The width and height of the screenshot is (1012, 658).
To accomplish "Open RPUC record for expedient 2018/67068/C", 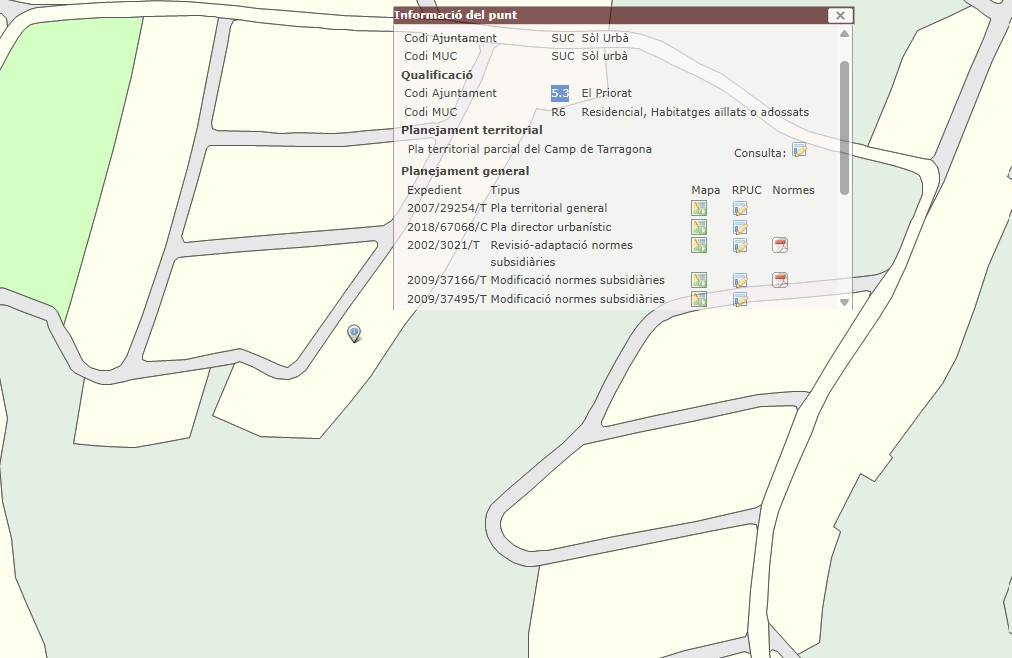I will point(740,227).
